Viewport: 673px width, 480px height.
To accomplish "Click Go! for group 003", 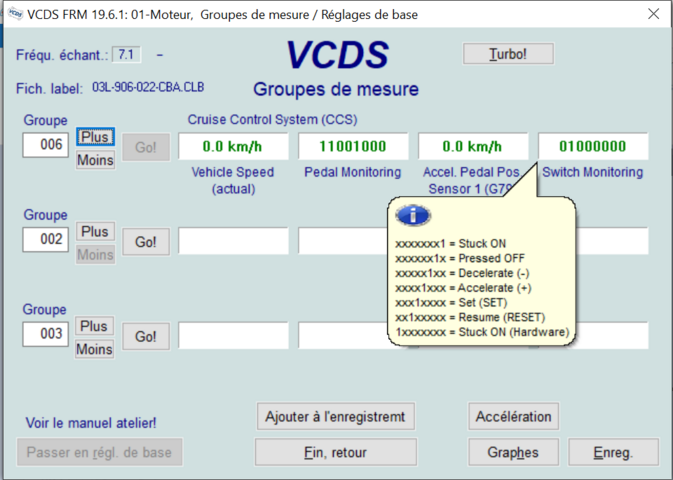I will click(x=146, y=336).
